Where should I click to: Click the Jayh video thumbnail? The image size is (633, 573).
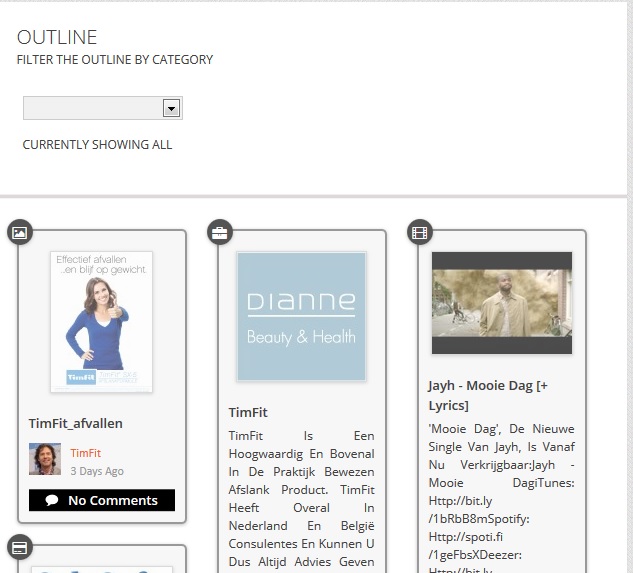502,303
